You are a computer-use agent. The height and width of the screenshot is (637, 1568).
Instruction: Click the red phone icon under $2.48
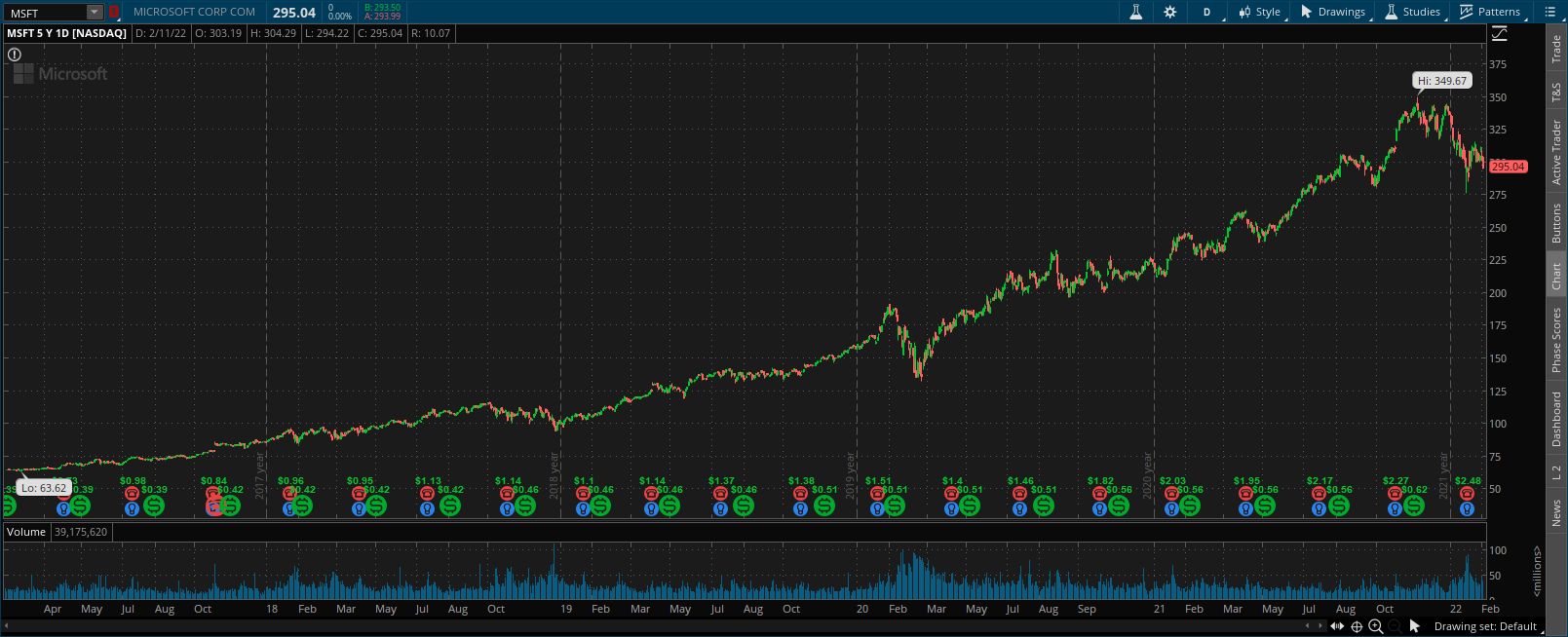[x=1467, y=494]
